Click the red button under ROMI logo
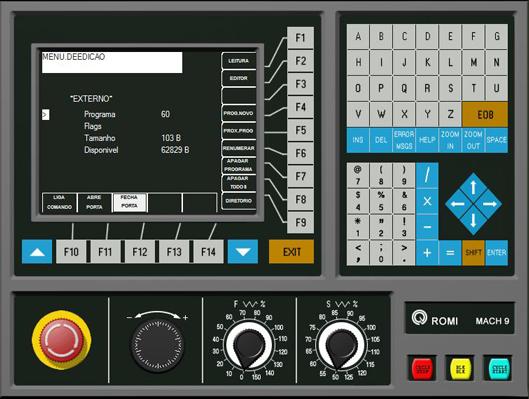Viewport: 529px width, 399px height. pyautogui.click(x=422, y=368)
